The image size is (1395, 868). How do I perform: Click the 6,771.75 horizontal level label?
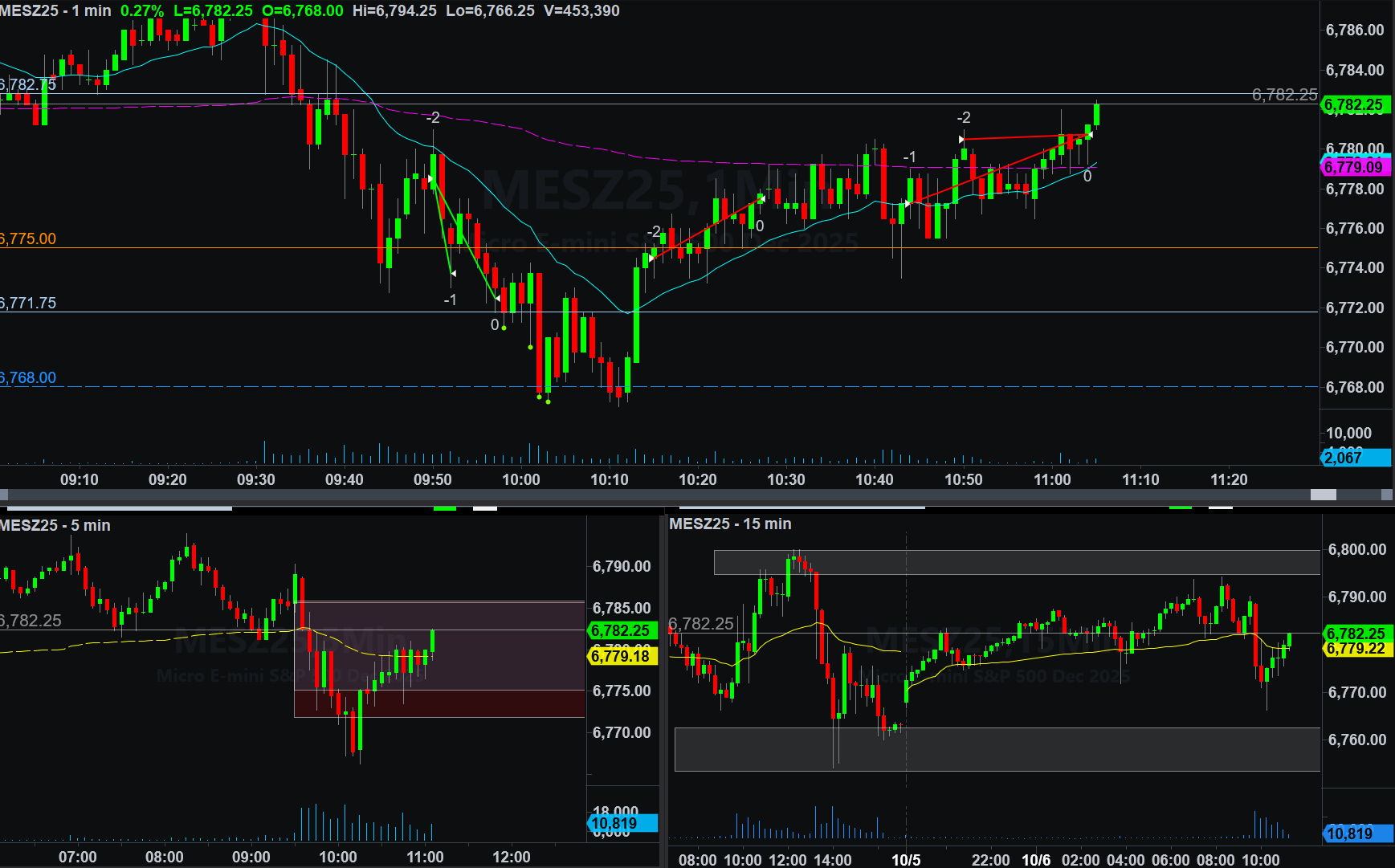click(29, 303)
